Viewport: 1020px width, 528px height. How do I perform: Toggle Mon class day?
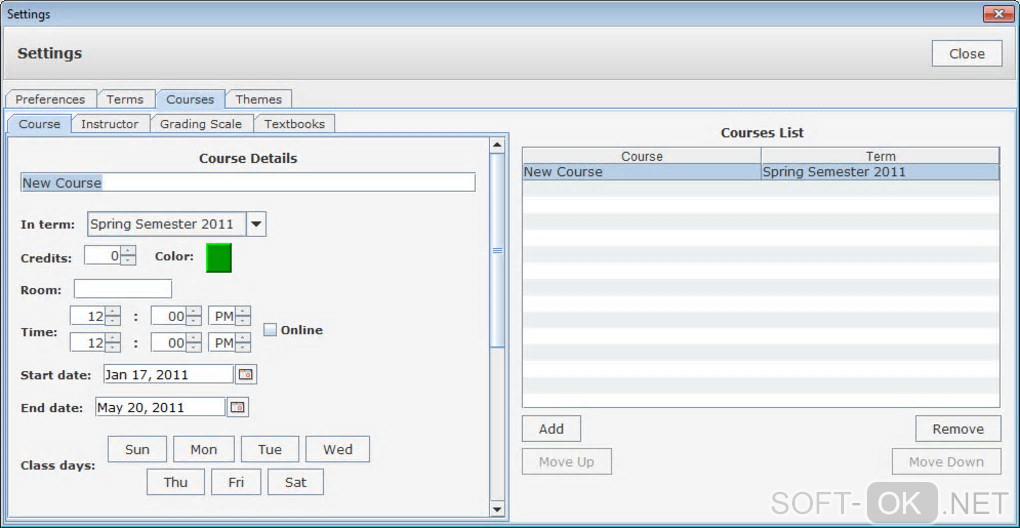point(204,449)
